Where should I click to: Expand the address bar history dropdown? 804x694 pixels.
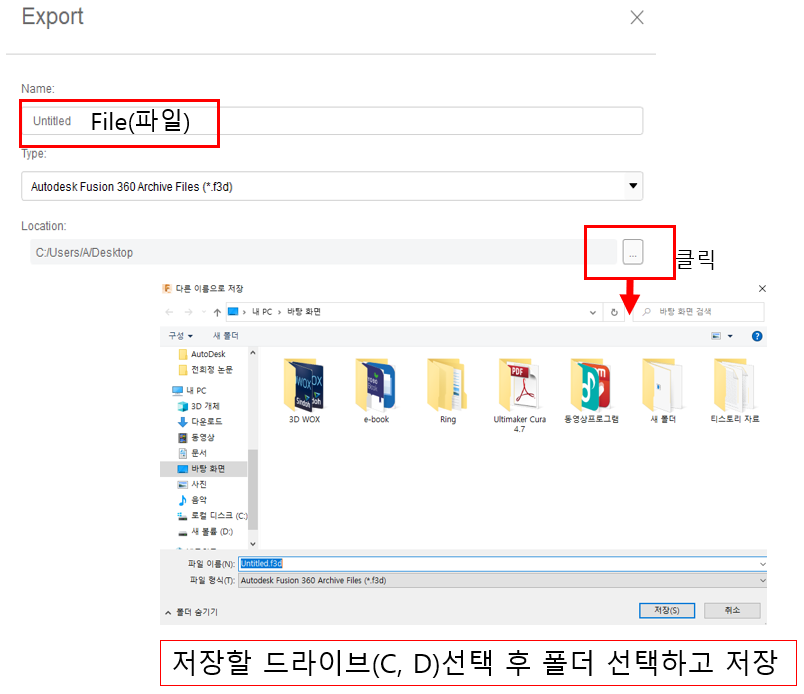(x=593, y=312)
